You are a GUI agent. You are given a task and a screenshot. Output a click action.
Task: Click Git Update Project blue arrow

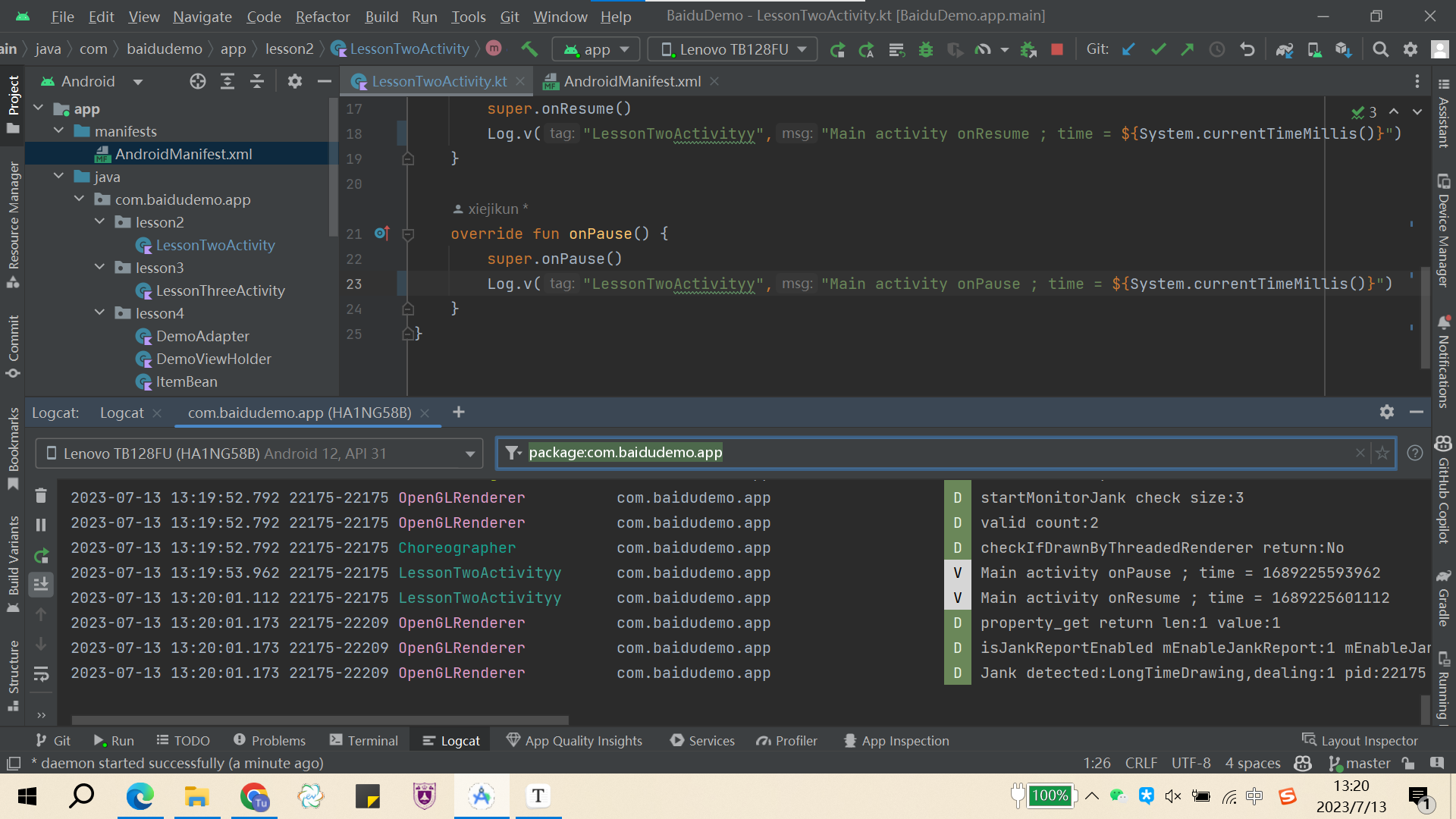1128,49
